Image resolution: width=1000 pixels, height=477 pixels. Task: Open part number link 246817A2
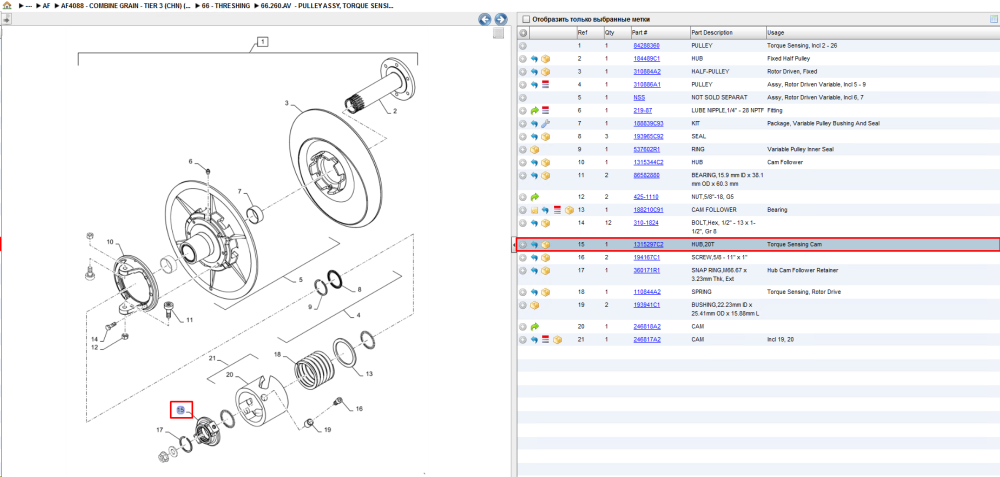pyautogui.click(x=647, y=339)
